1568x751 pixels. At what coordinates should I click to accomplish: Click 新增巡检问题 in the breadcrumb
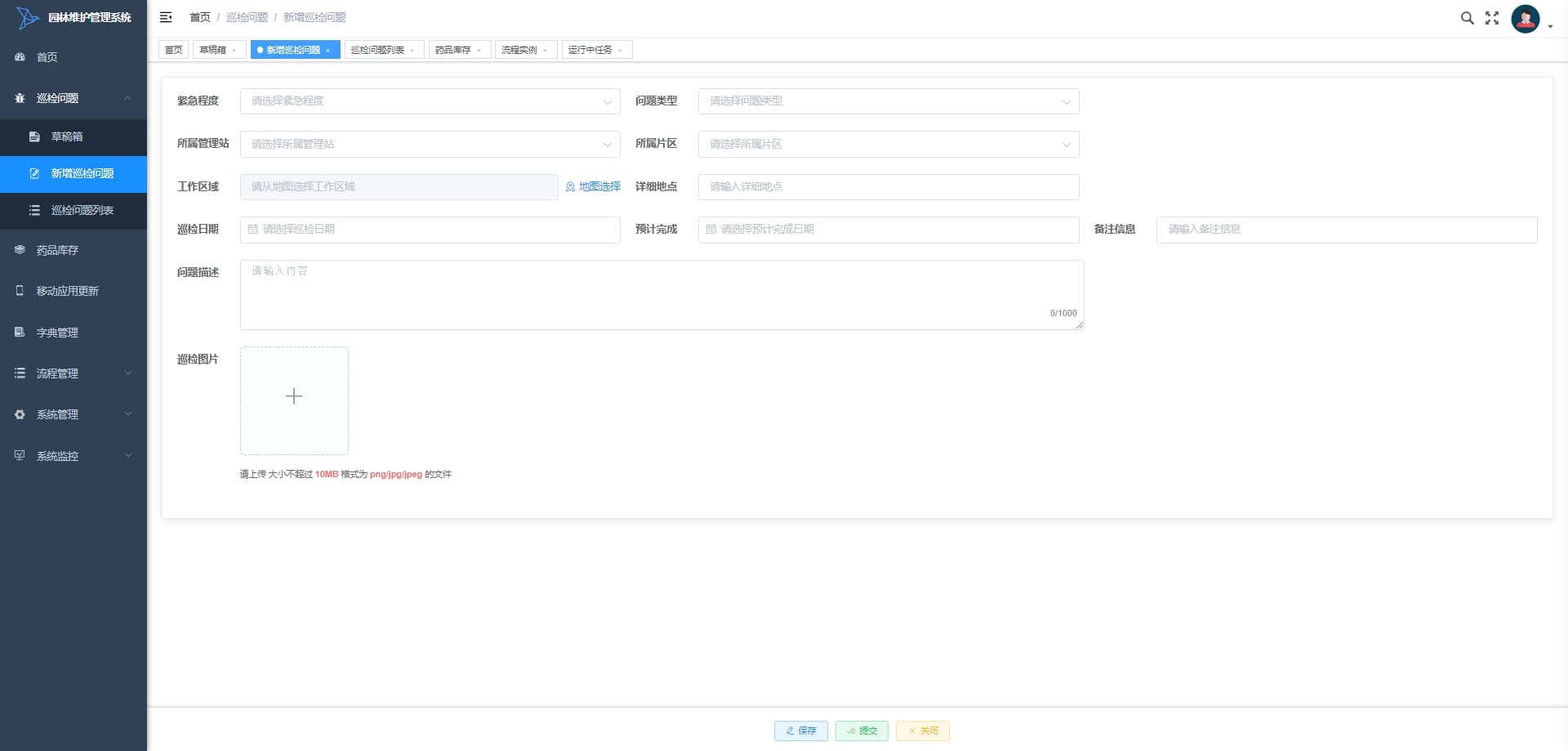point(314,17)
